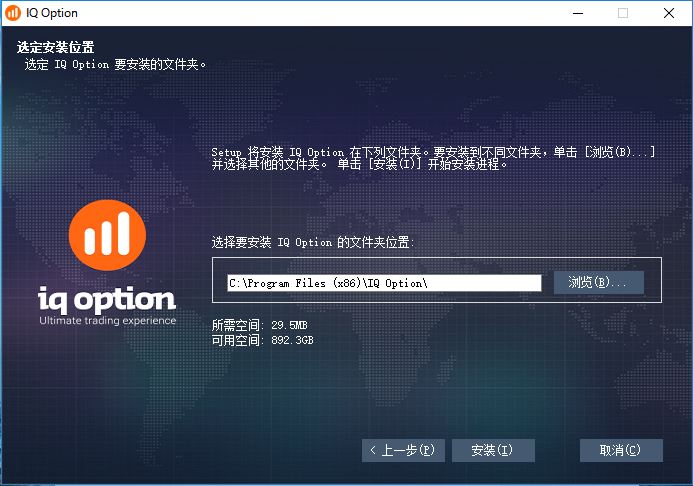Close the IQ Option installer window
The height and width of the screenshot is (486, 693).
click(669, 13)
